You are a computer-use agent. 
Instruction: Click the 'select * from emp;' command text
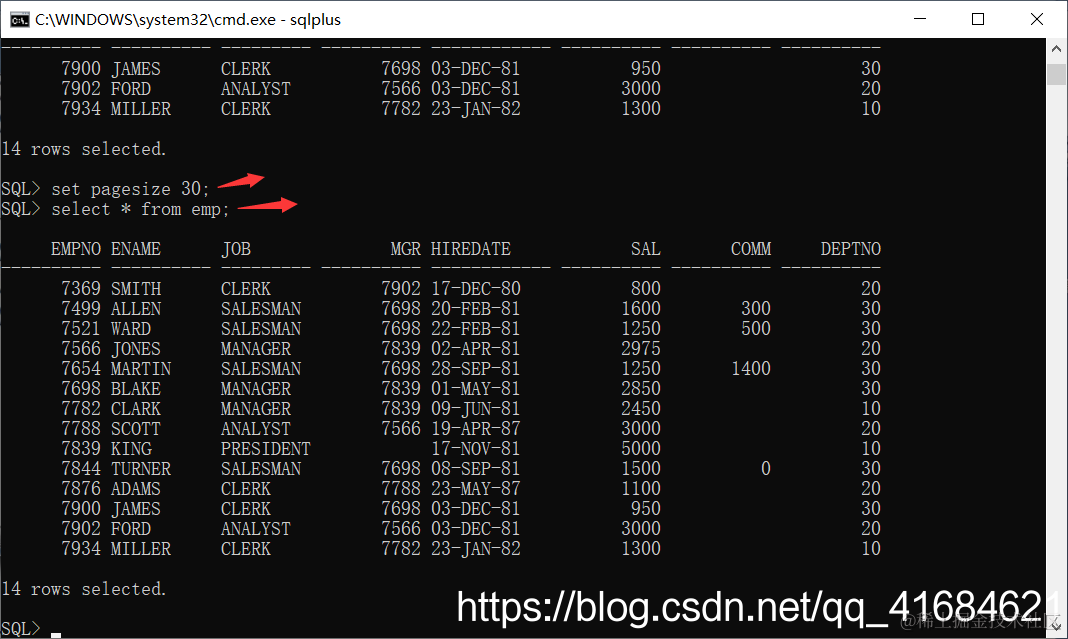(140, 209)
